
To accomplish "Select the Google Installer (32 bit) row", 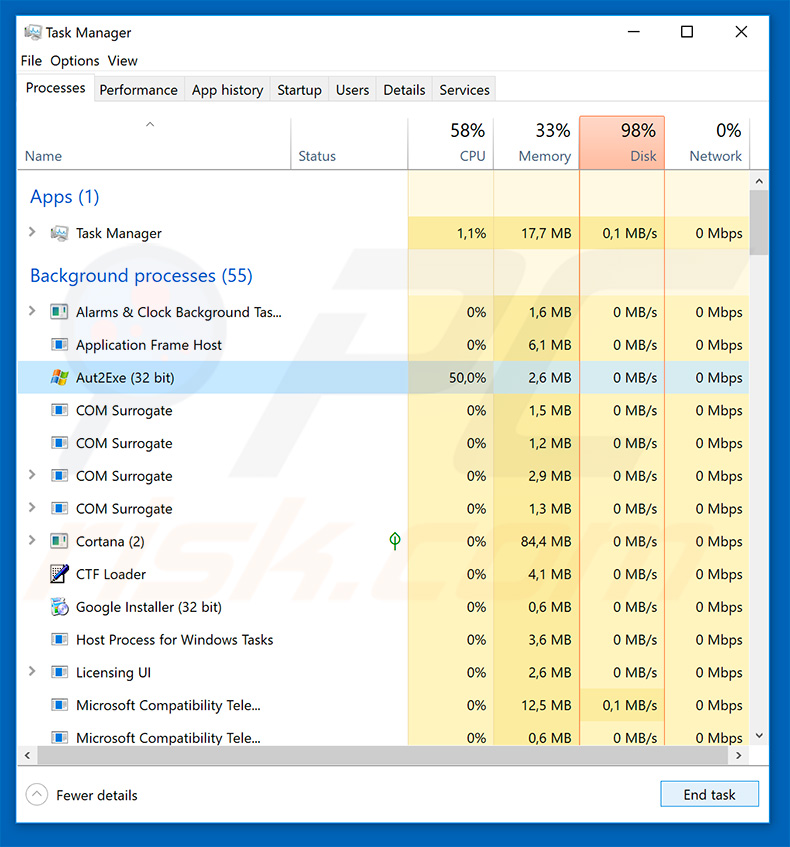I will tap(384, 607).
